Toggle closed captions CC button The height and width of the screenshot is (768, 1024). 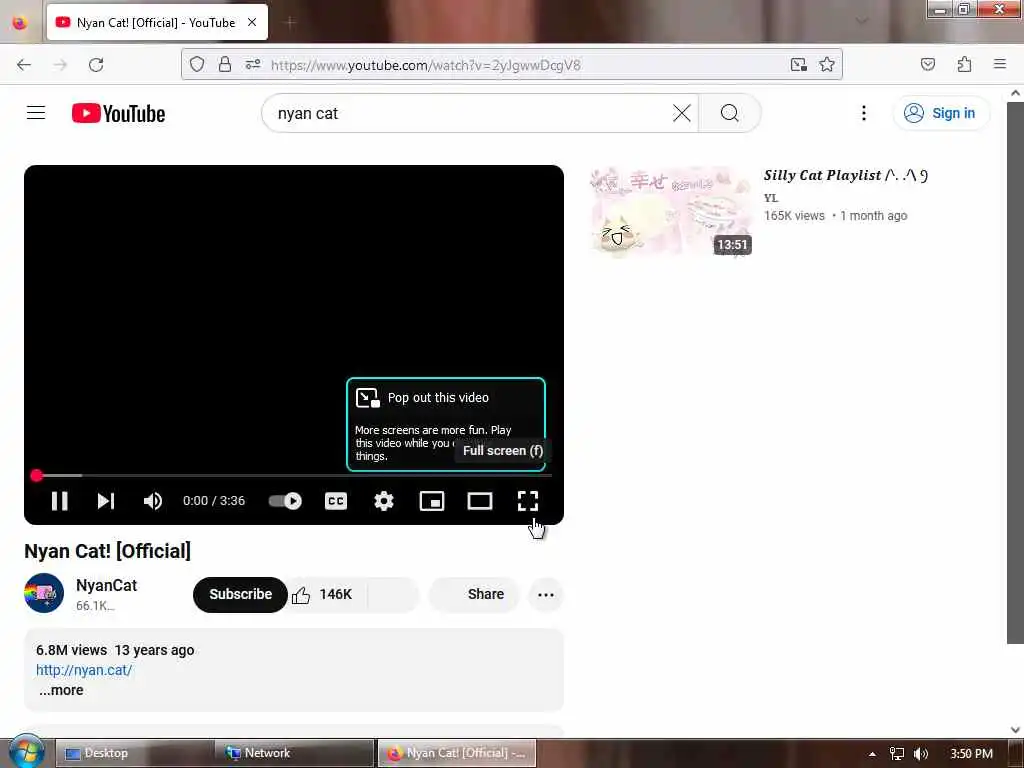pos(336,501)
